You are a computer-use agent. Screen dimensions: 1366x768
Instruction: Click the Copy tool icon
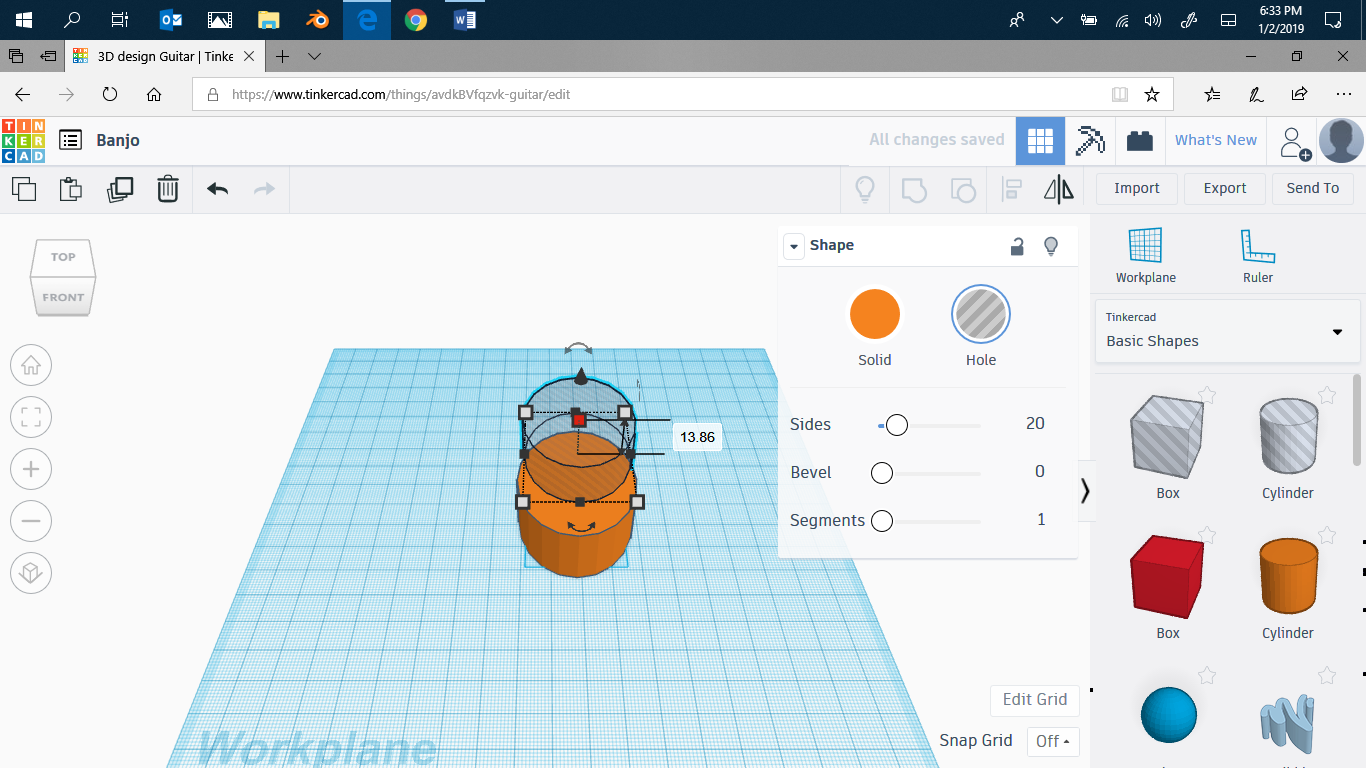pyautogui.click(x=24, y=188)
